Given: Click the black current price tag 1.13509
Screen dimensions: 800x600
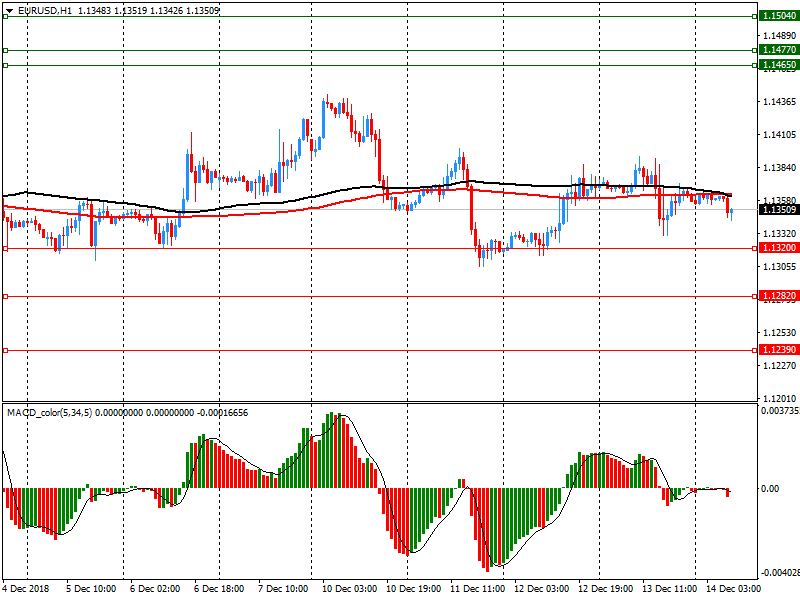Looking at the screenshot, I should pyautogui.click(x=778, y=210).
